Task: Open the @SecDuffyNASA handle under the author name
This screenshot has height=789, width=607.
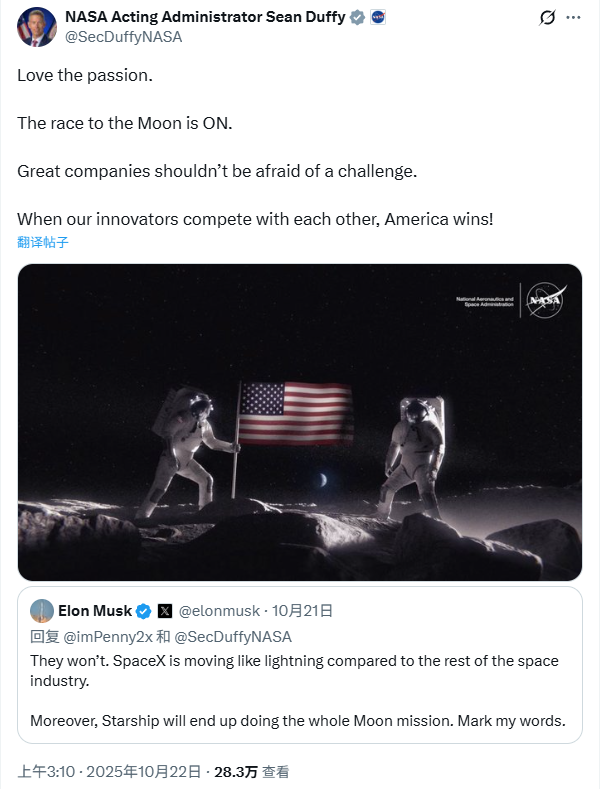Action: (x=124, y=36)
